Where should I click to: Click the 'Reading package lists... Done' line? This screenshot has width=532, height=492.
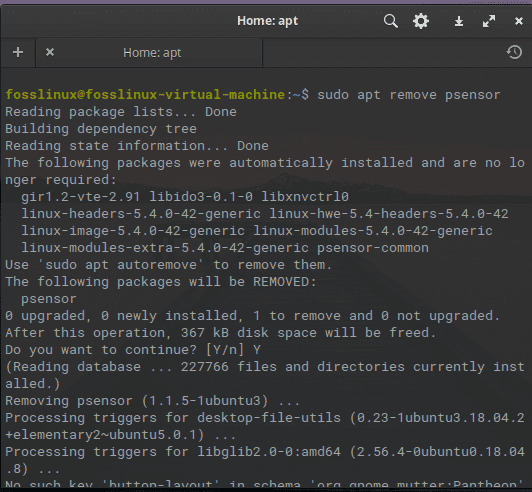click(x=121, y=112)
